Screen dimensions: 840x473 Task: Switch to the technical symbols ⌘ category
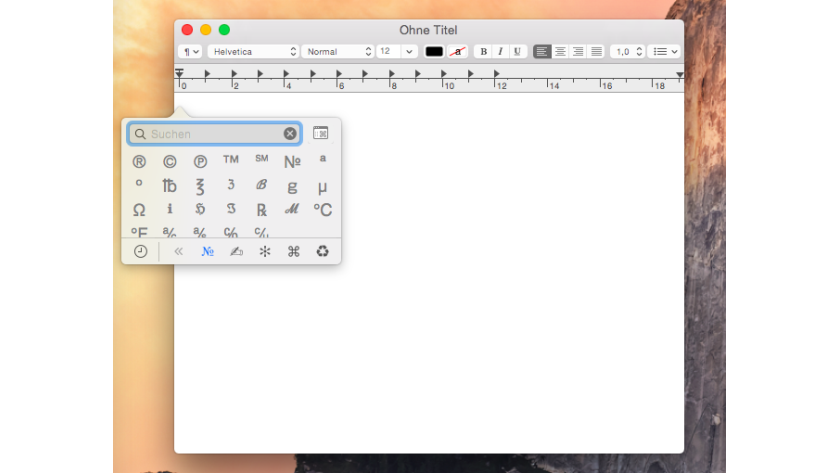tap(293, 252)
